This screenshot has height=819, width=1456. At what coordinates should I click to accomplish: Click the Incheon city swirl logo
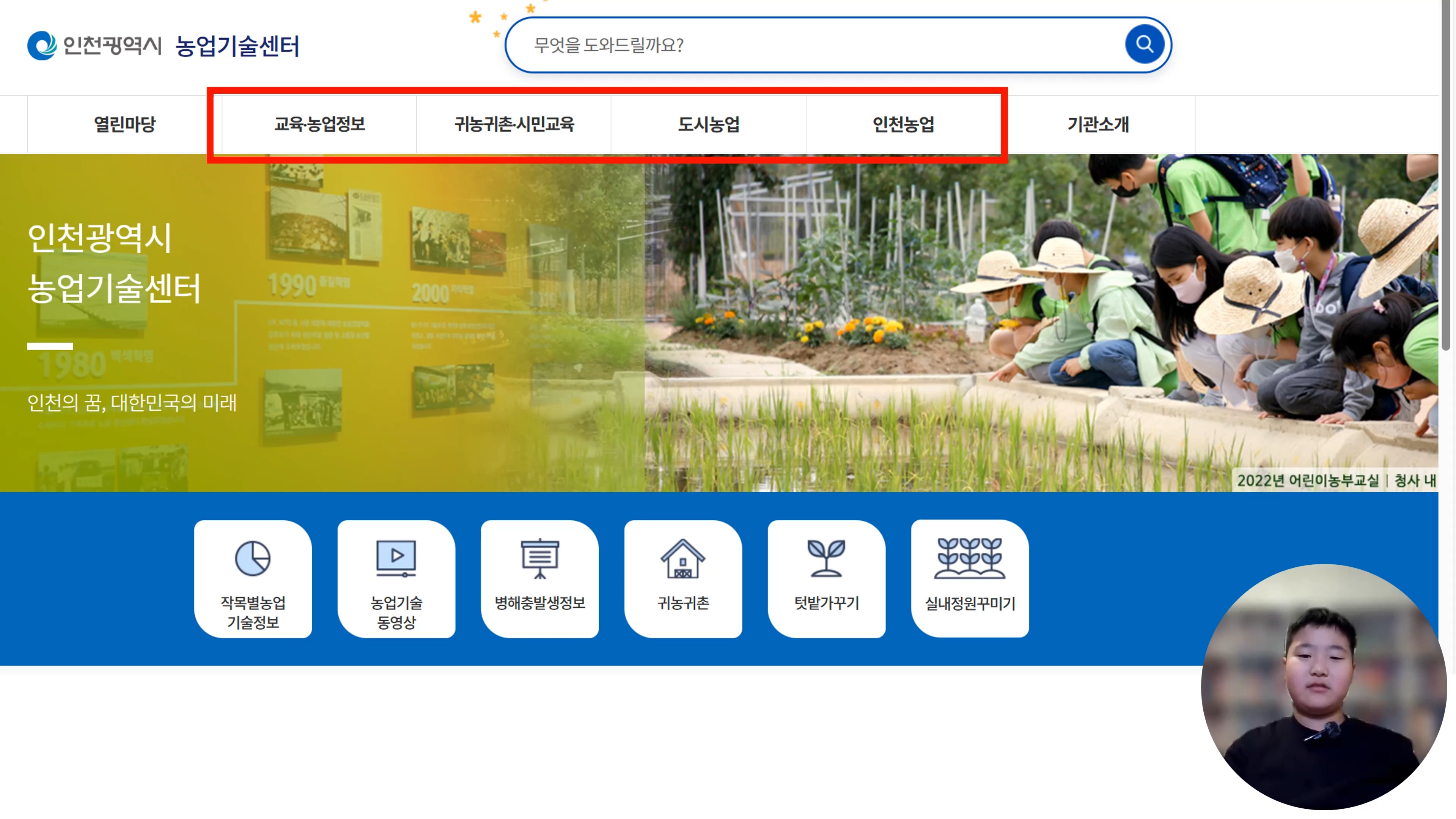pyautogui.click(x=42, y=45)
